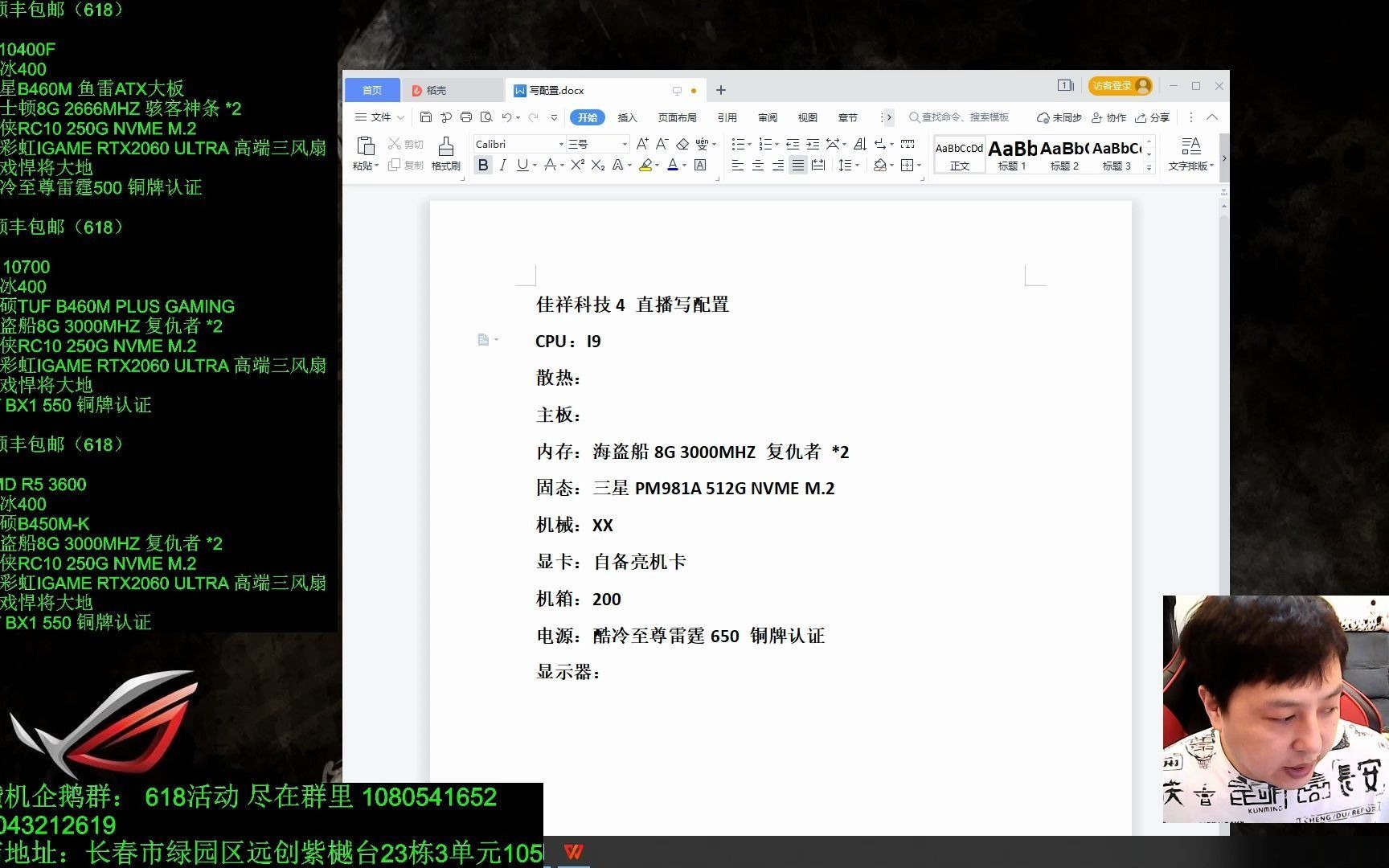Image resolution: width=1389 pixels, height=868 pixels.
Task: Open the font size 三号 dropdown
Action: tap(625, 144)
